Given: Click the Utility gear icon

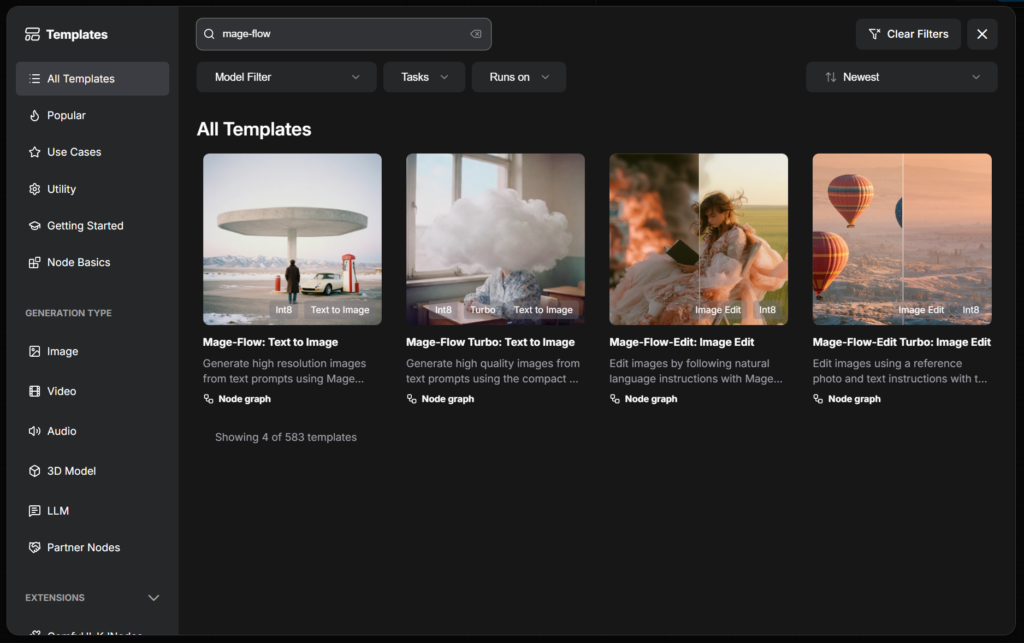Looking at the screenshot, I should [35, 189].
